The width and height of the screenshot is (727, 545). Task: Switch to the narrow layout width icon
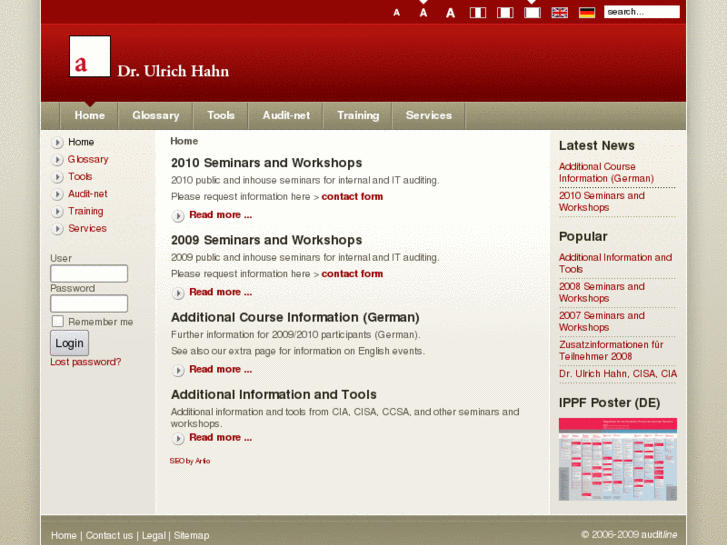[x=478, y=13]
